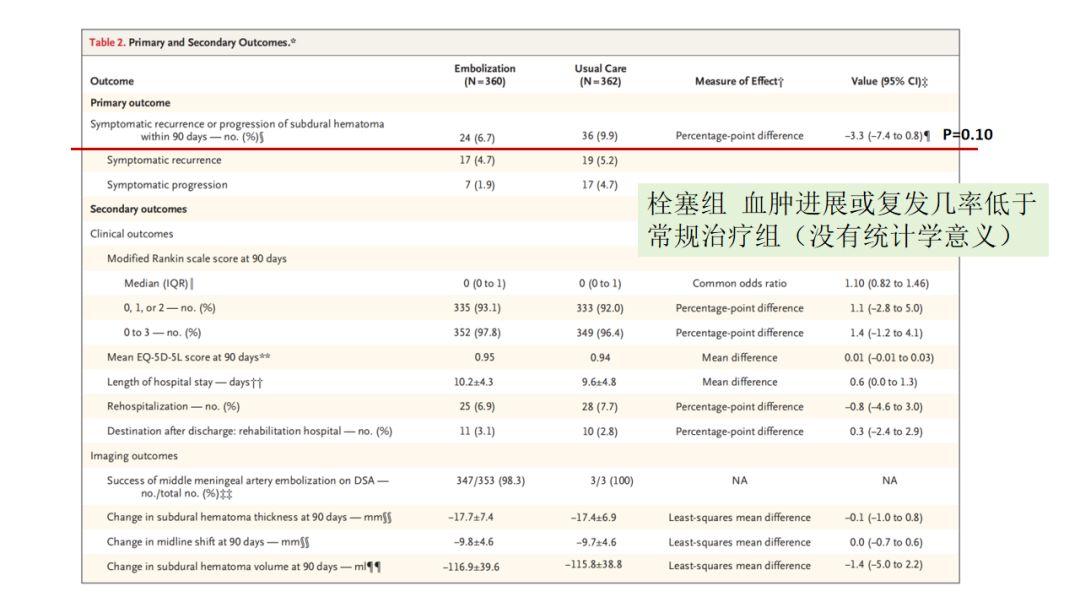Image resolution: width=1080 pixels, height=608 pixels.
Task: Select "Change in subdural hematoma volume at 90 days"
Action: 243,567
